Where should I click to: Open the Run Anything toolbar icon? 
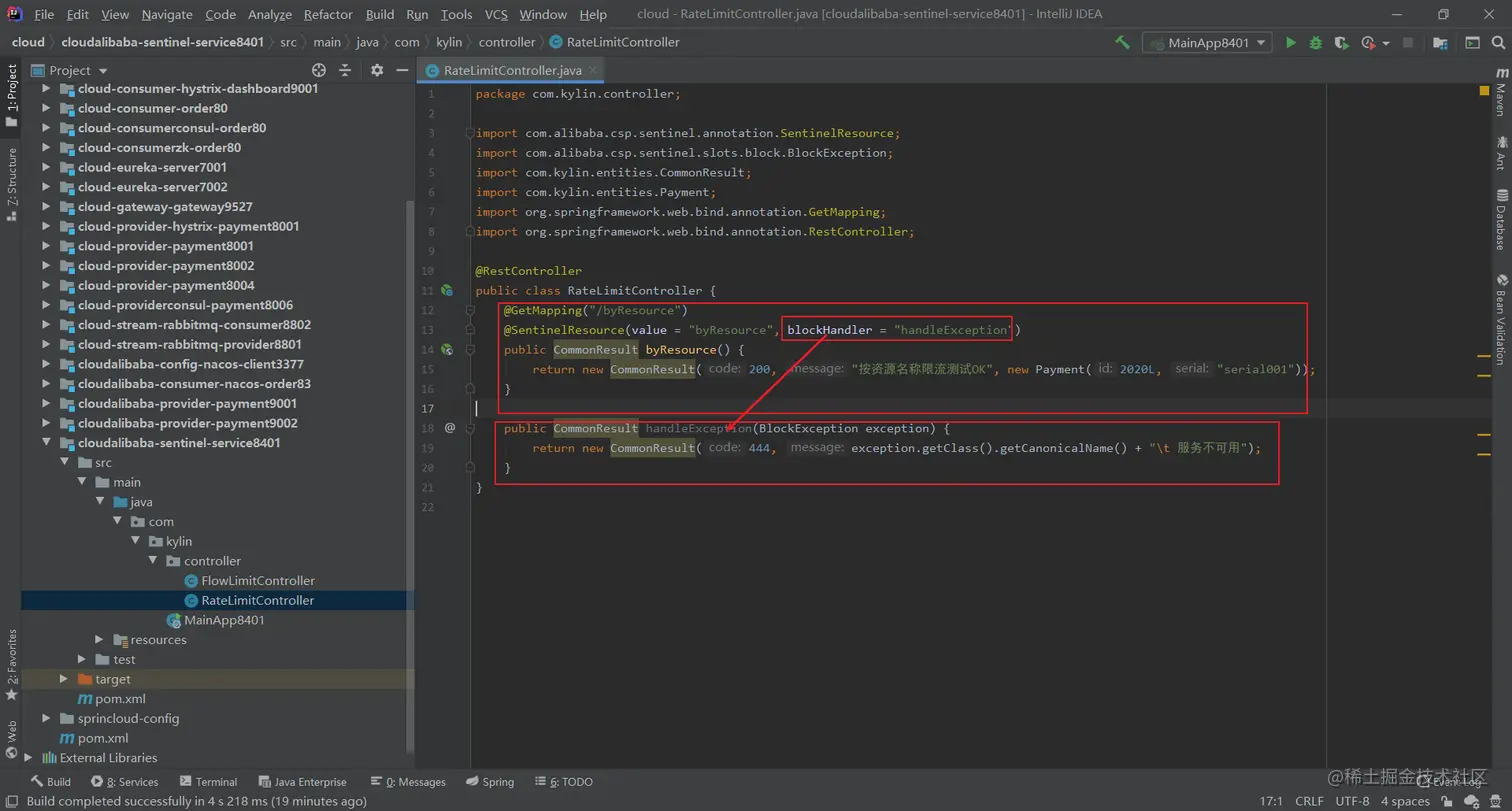tap(1472, 42)
